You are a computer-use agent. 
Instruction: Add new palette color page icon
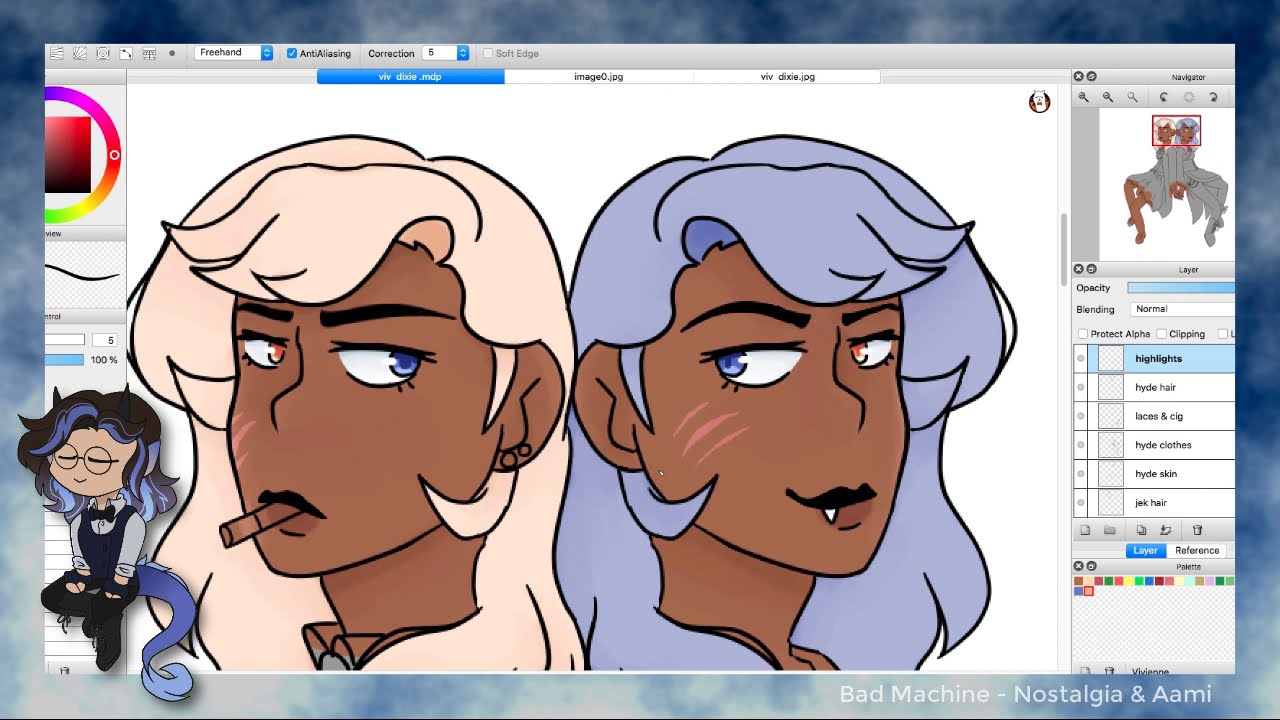pos(1085,671)
